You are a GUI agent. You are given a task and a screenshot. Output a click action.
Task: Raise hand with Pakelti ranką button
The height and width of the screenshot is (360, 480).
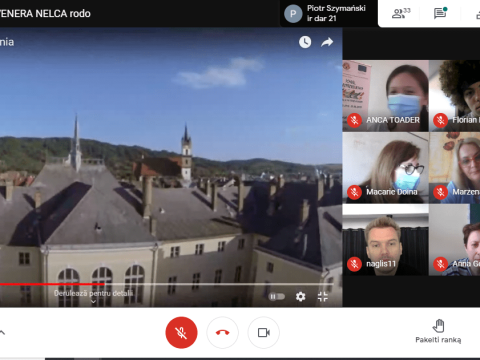[438, 331]
